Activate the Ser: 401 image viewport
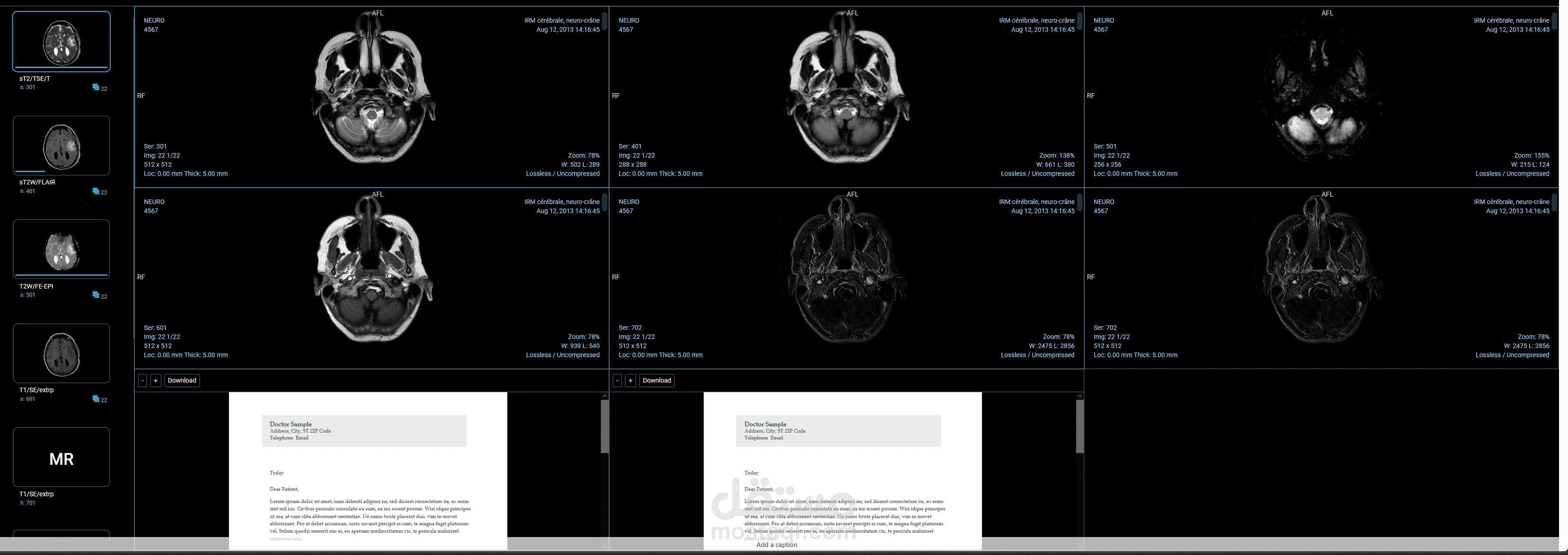The width and height of the screenshot is (1568, 555). tap(846, 97)
